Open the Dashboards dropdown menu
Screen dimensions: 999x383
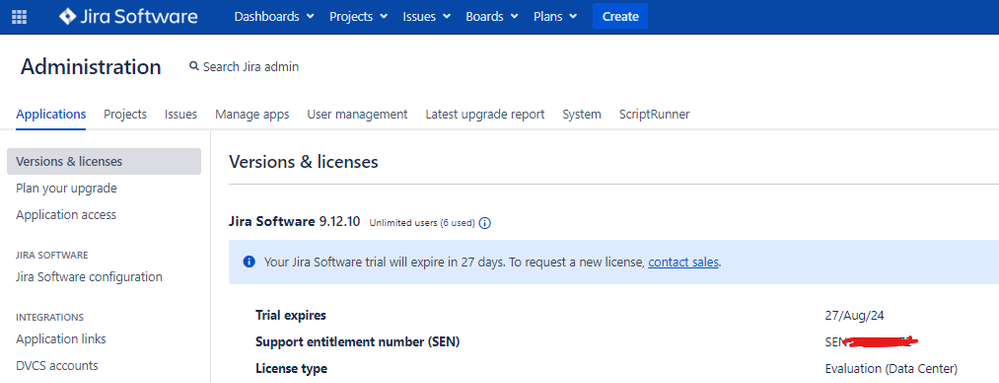274,17
